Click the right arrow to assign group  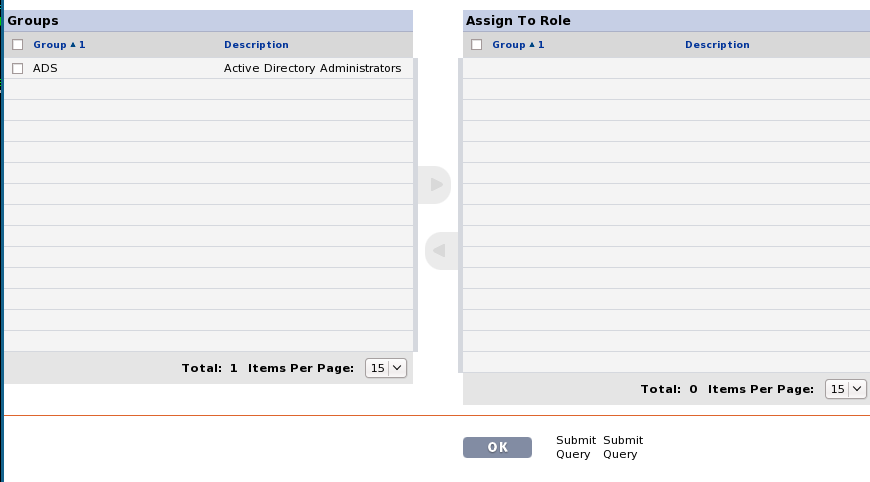tap(434, 185)
